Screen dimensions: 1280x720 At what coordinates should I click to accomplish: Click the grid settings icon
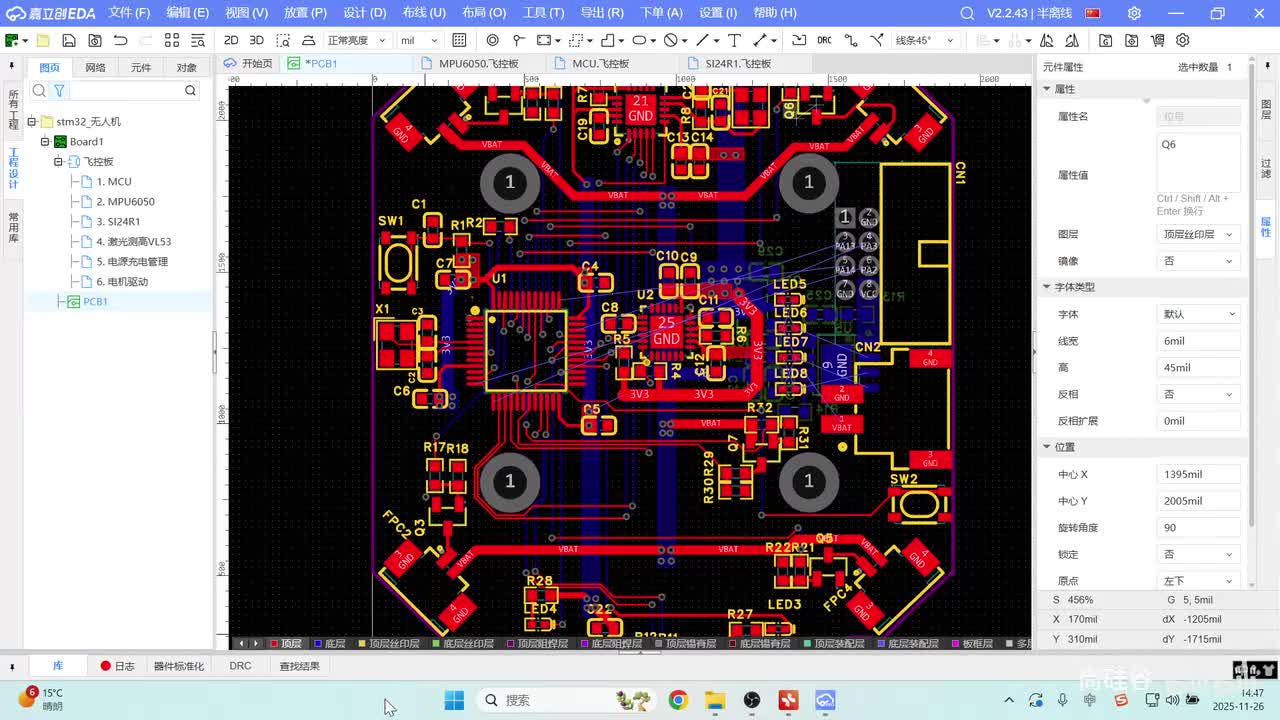pyautogui.click(x=459, y=40)
